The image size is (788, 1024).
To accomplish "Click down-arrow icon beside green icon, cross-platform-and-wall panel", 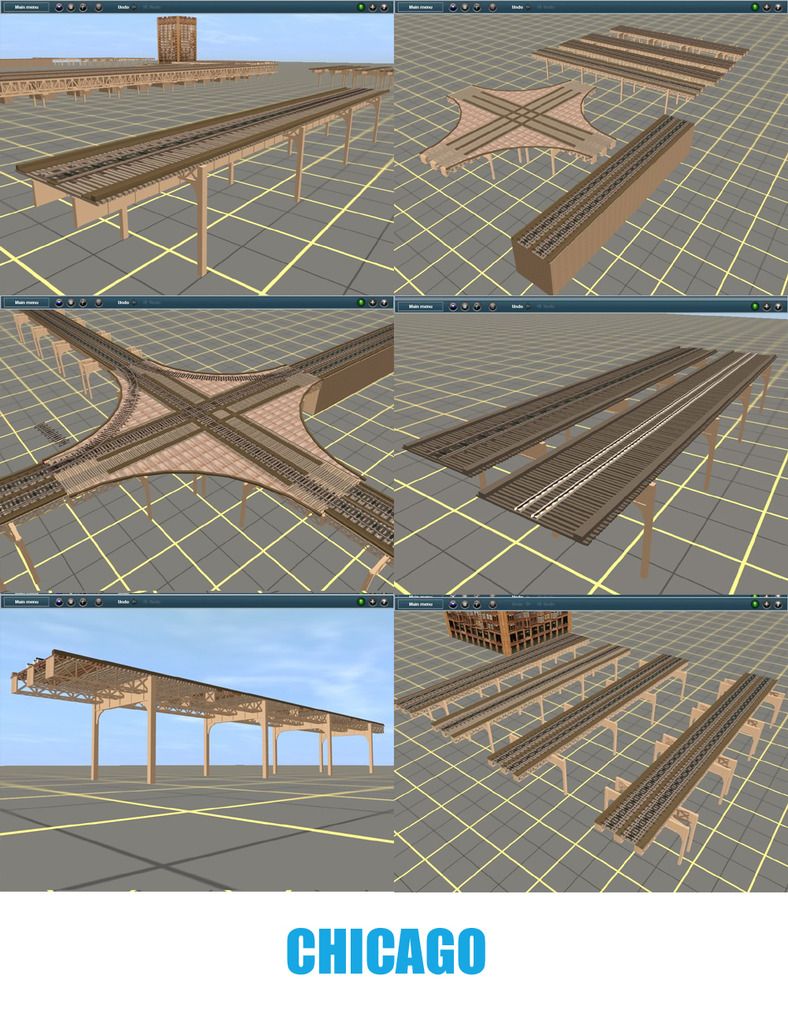I will tap(766, 7).
